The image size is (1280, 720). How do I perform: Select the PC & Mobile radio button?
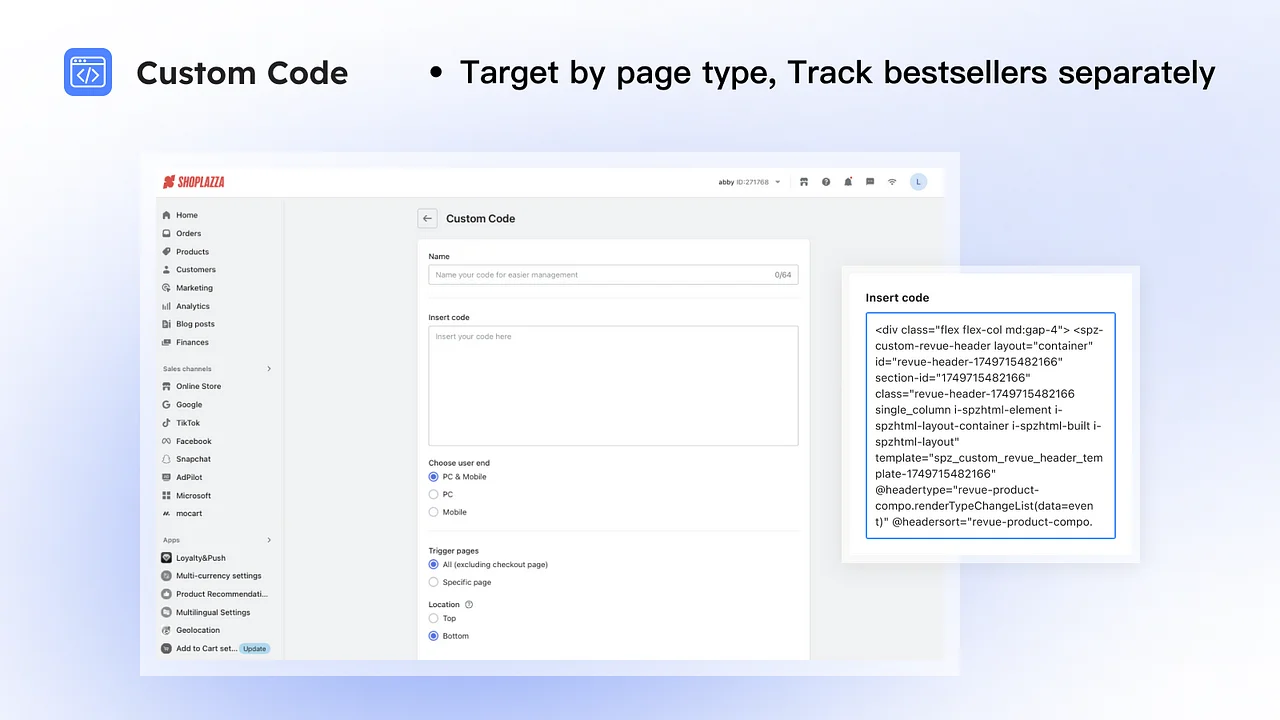(x=433, y=476)
